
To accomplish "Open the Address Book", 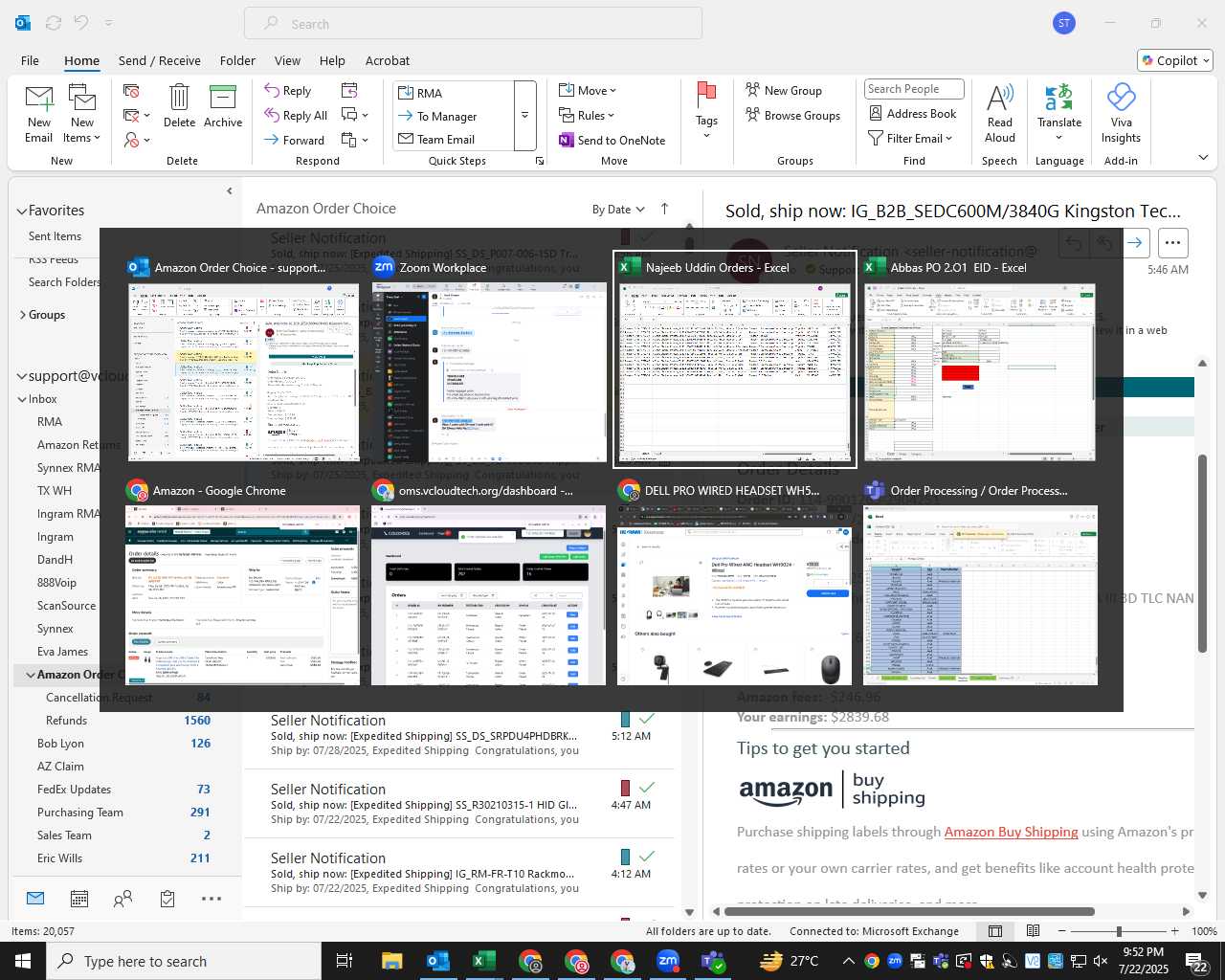I will click(x=913, y=113).
